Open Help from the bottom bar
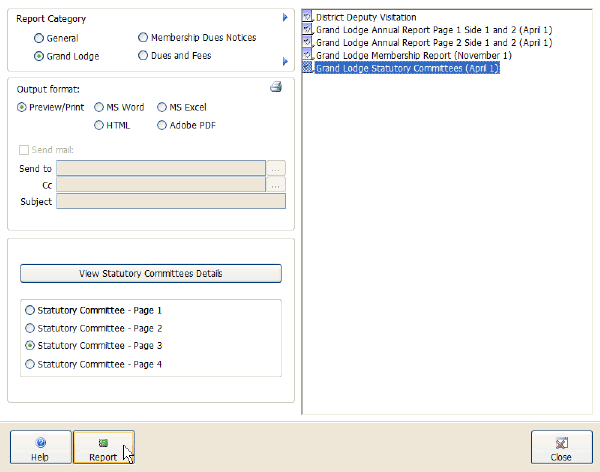The image size is (600, 472). [40, 448]
